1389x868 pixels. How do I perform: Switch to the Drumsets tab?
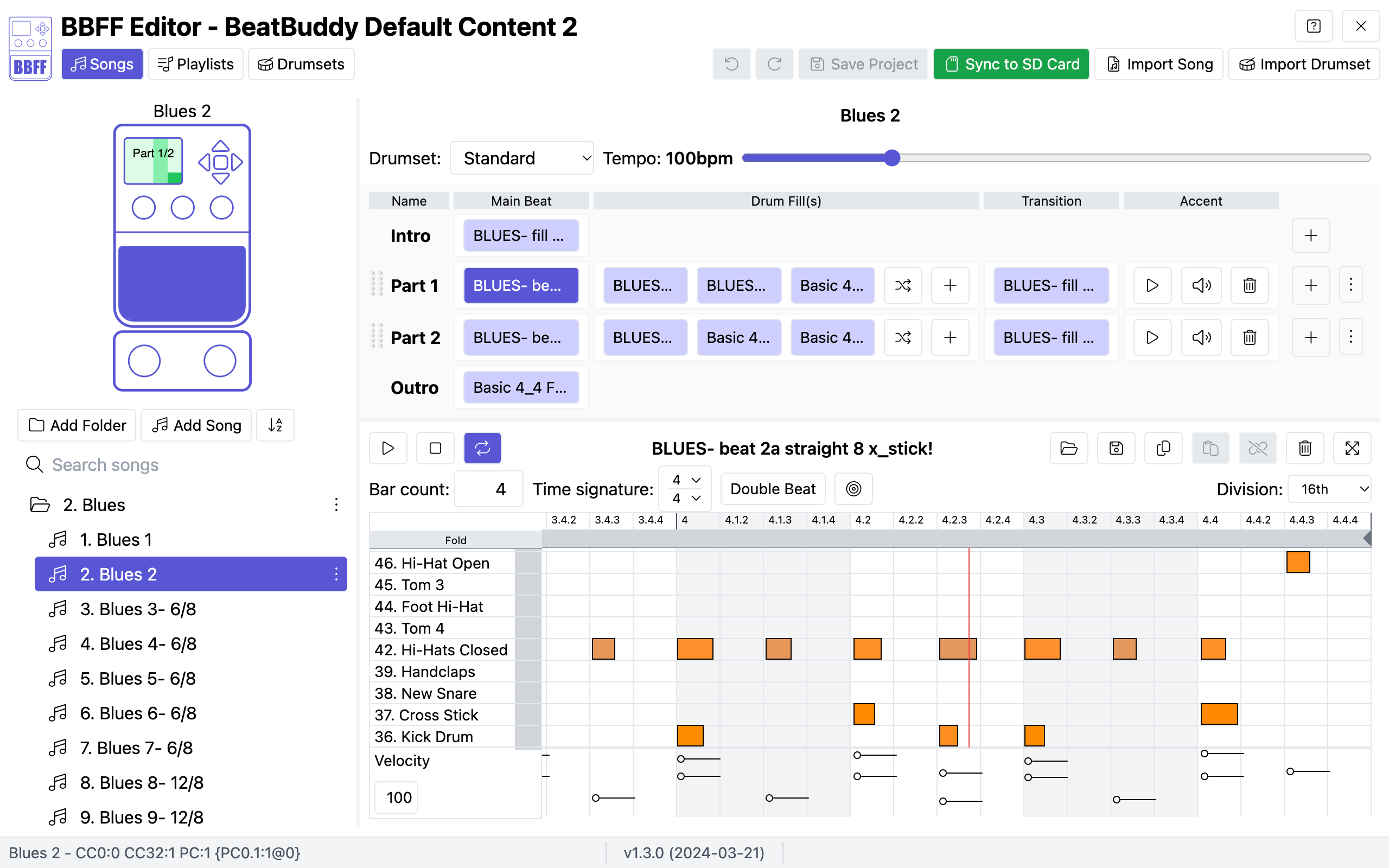301,63
